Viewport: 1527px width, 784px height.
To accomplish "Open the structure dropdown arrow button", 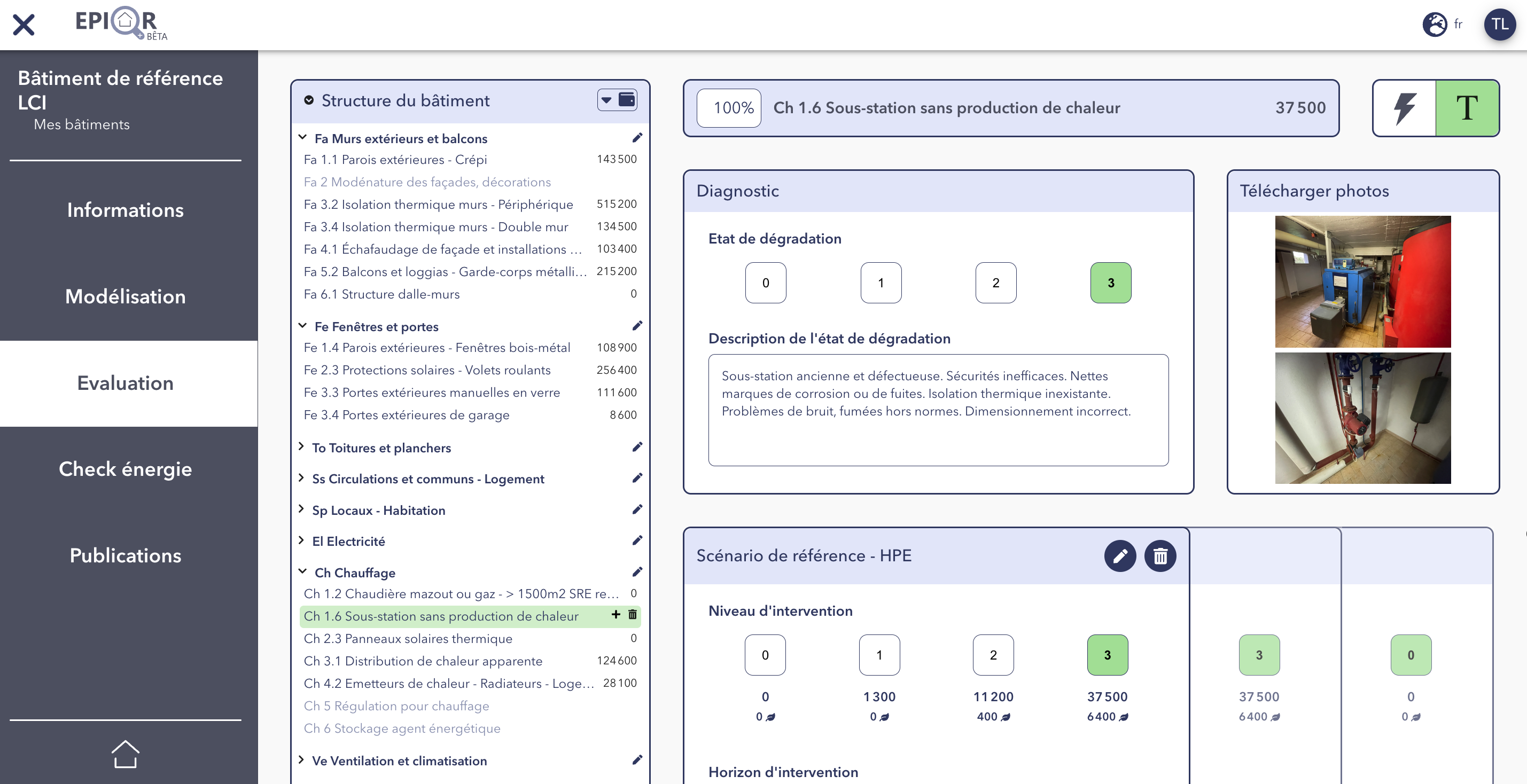I will 606,100.
